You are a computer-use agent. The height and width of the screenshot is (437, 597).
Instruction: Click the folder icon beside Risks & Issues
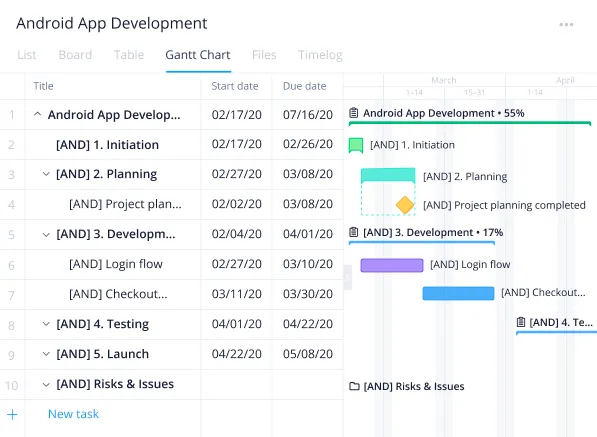[354, 386]
